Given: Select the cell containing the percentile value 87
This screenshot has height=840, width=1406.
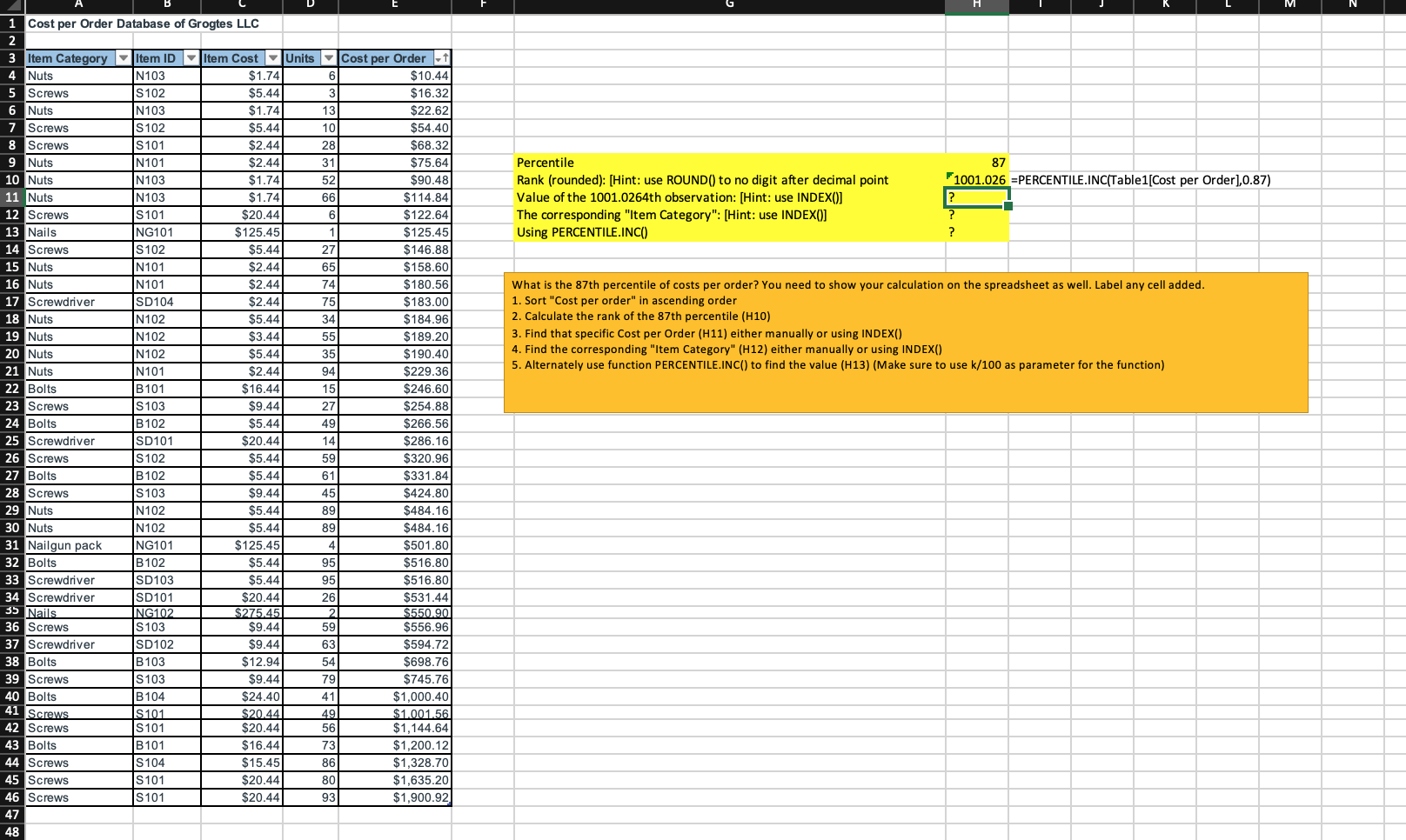Looking at the screenshot, I should [974, 163].
